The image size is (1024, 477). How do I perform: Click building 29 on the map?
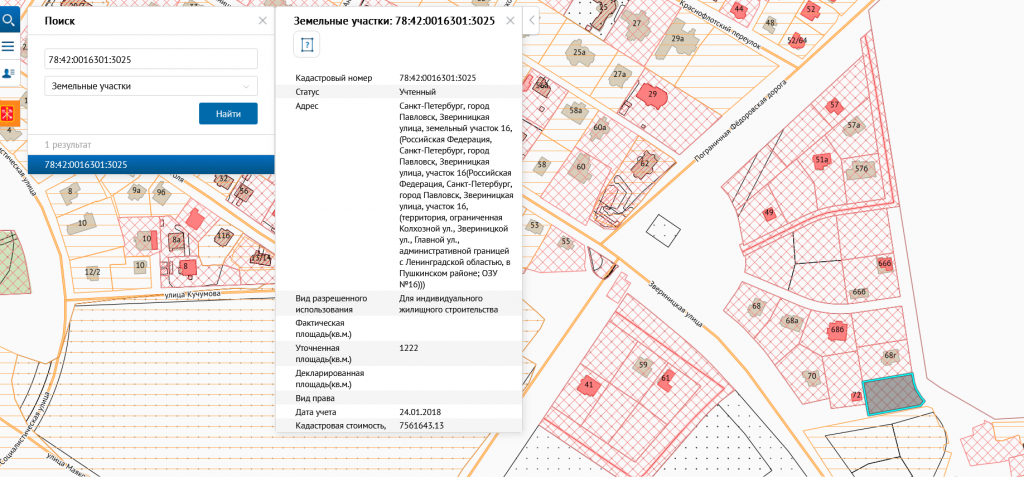tap(652, 95)
